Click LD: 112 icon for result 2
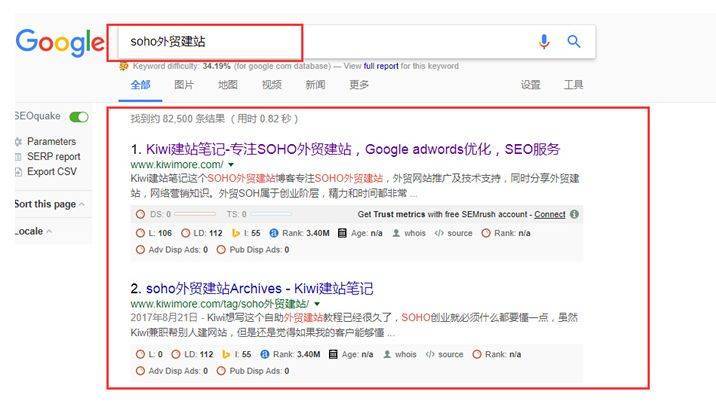The height and width of the screenshot is (420, 716). (176, 354)
